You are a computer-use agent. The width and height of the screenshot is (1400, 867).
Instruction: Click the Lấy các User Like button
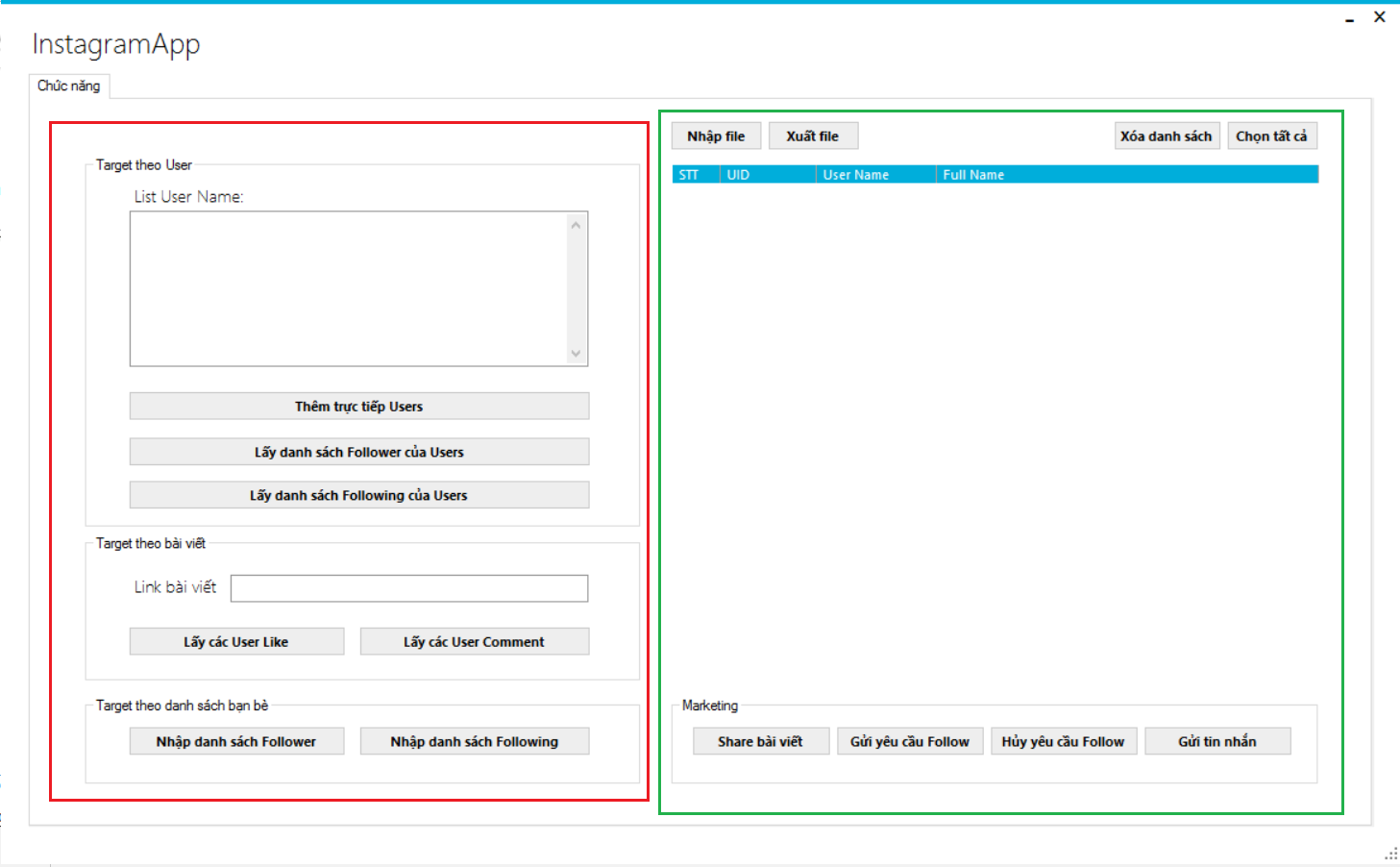(236, 641)
